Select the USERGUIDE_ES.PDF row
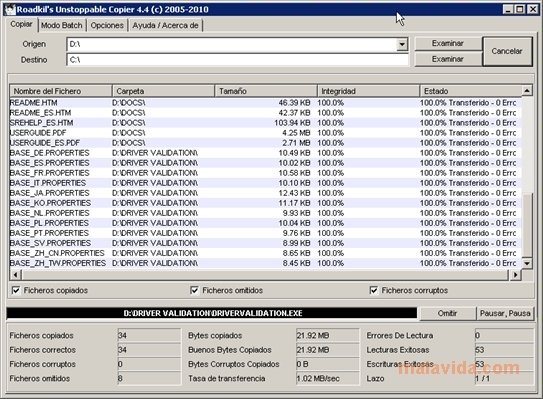 pyautogui.click(x=265, y=143)
